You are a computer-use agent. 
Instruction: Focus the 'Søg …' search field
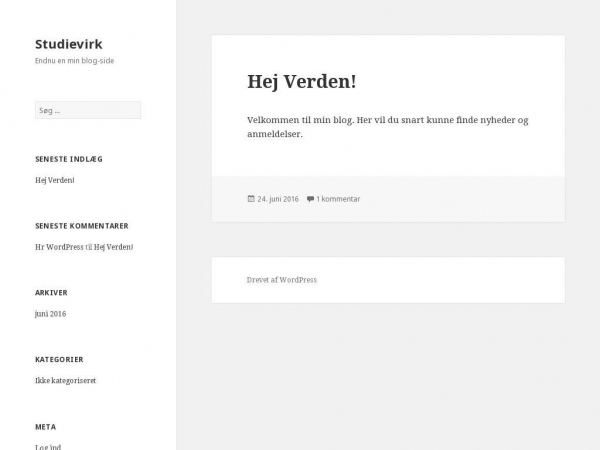click(x=88, y=110)
